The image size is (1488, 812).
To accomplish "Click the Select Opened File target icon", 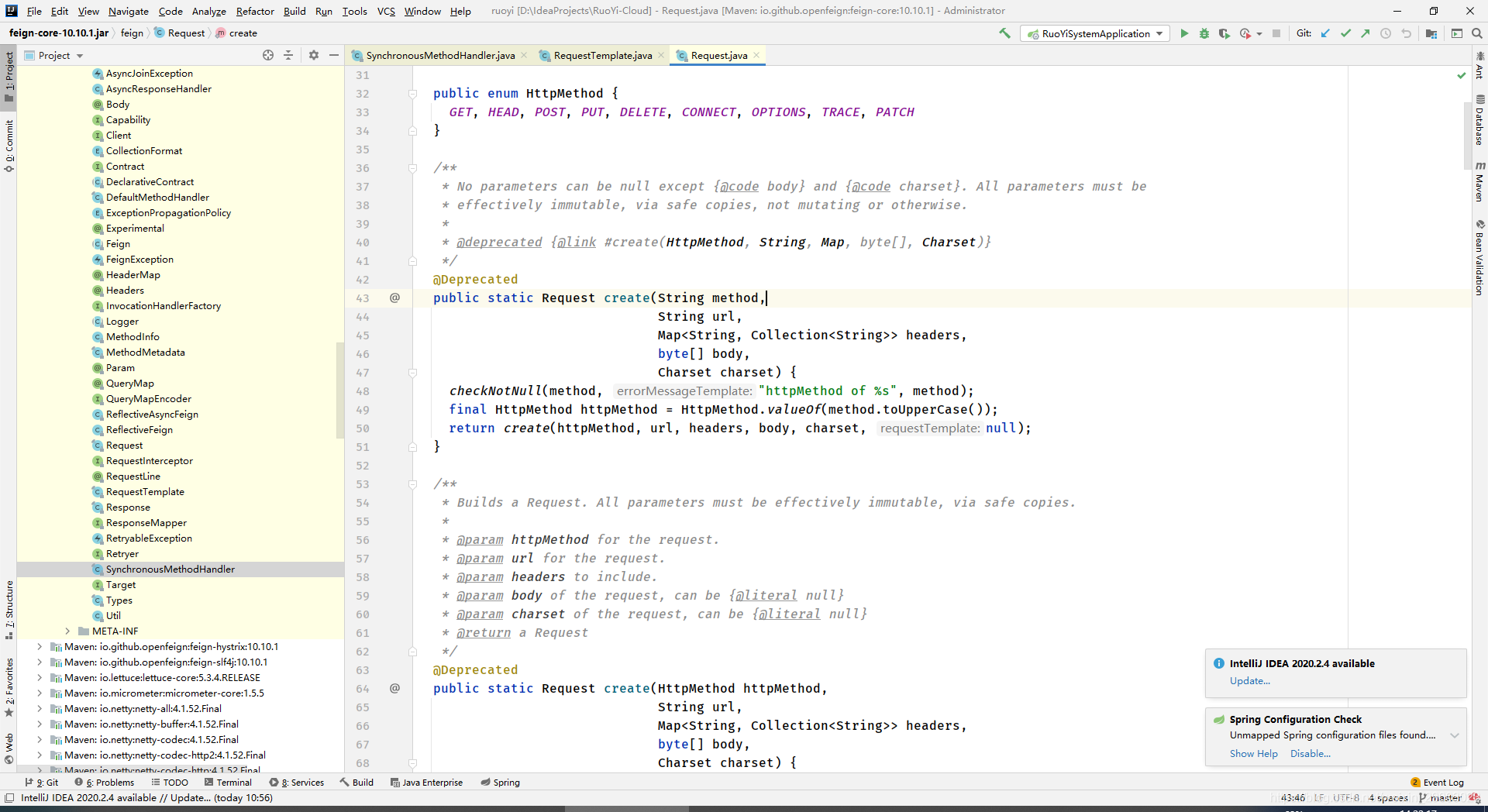I will click(x=268, y=55).
